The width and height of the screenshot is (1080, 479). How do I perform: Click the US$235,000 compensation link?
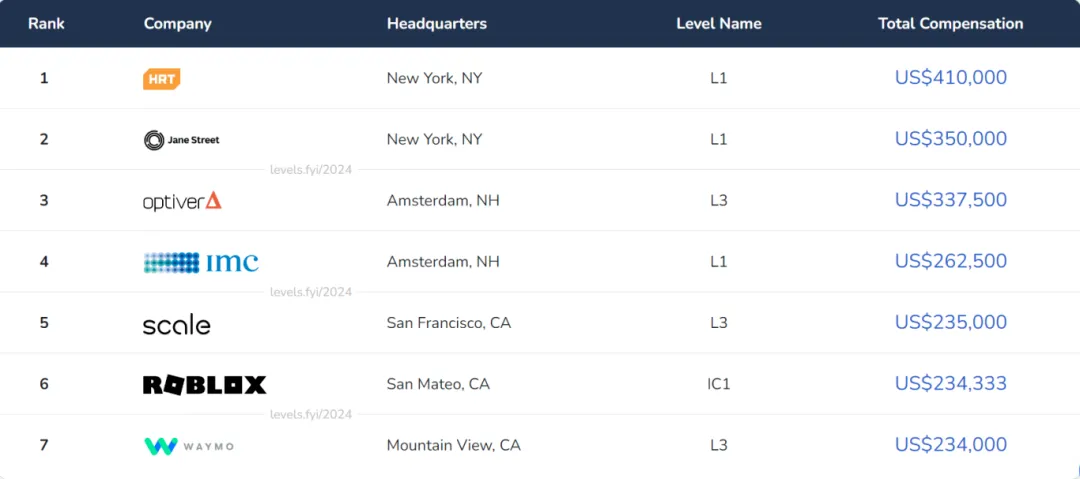click(x=951, y=323)
